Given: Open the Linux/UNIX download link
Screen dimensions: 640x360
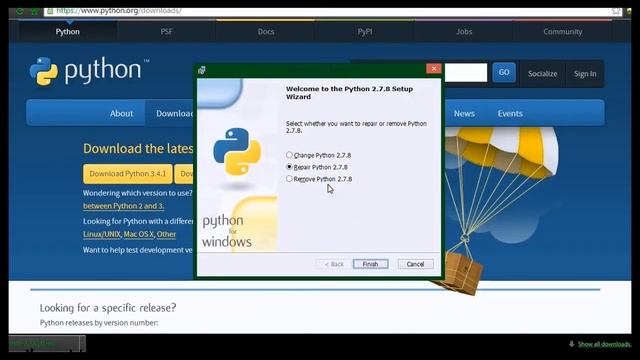Looking at the screenshot, I should [102, 234].
